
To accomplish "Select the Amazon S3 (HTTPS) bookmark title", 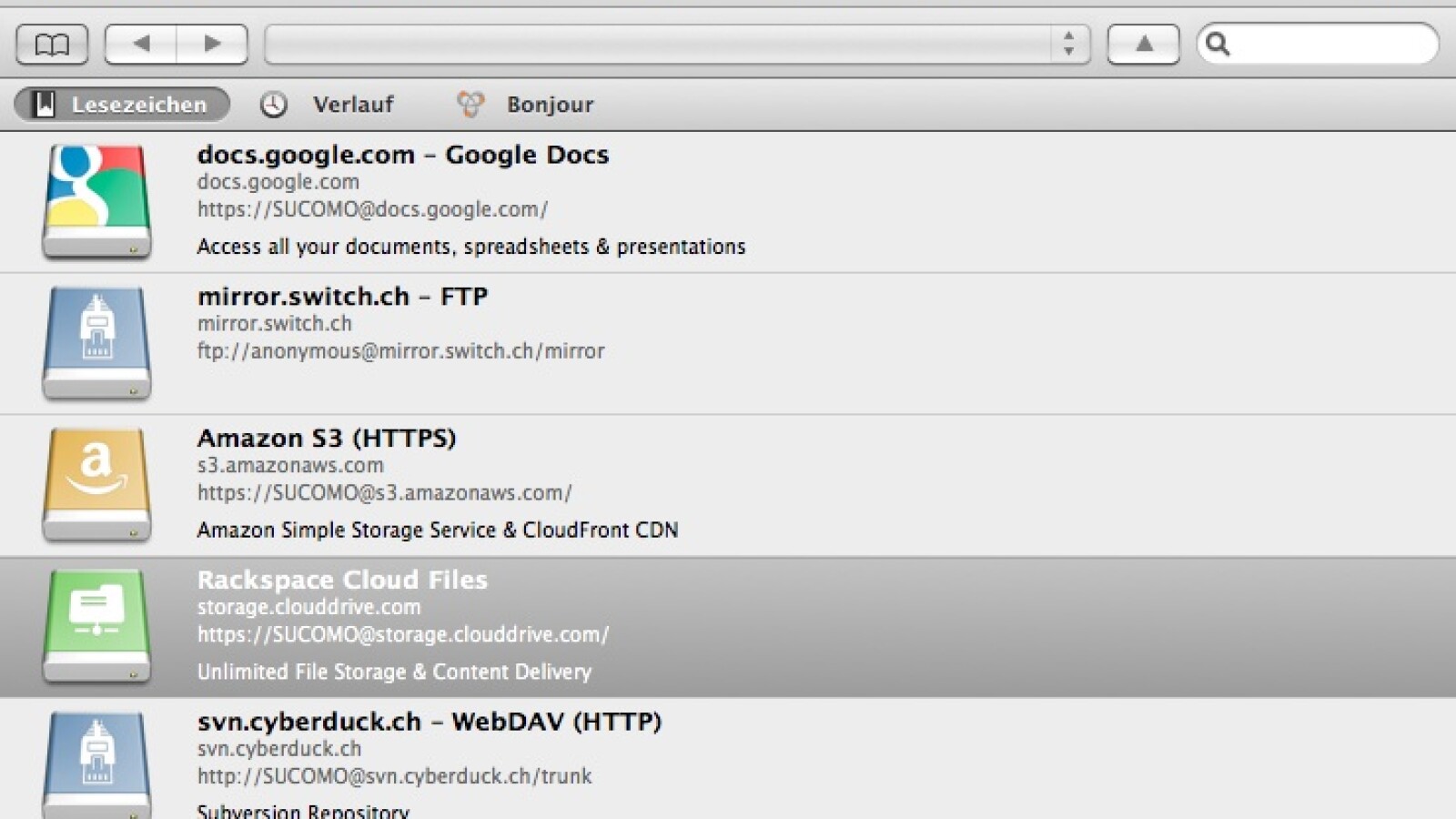I will (x=327, y=439).
